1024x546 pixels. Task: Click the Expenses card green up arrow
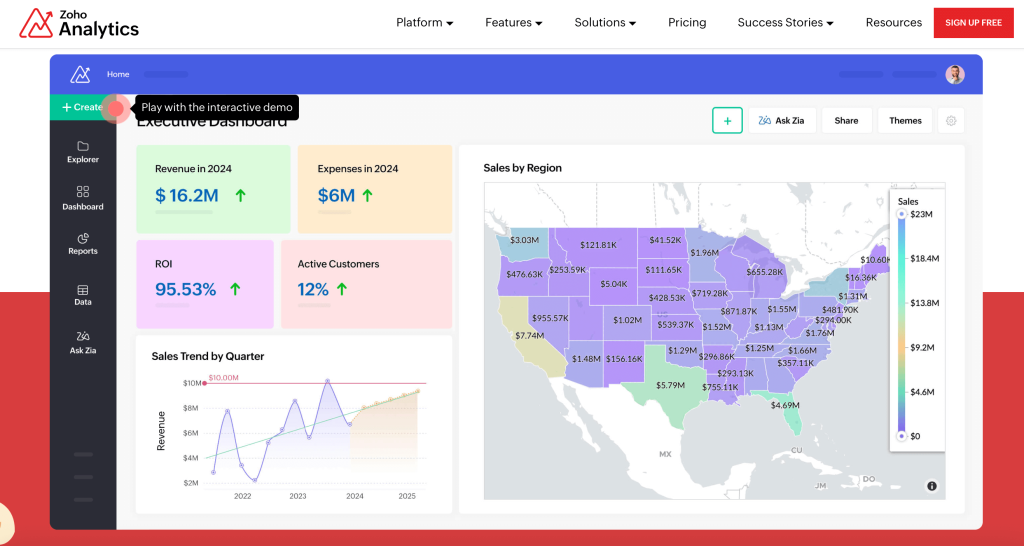pos(368,195)
